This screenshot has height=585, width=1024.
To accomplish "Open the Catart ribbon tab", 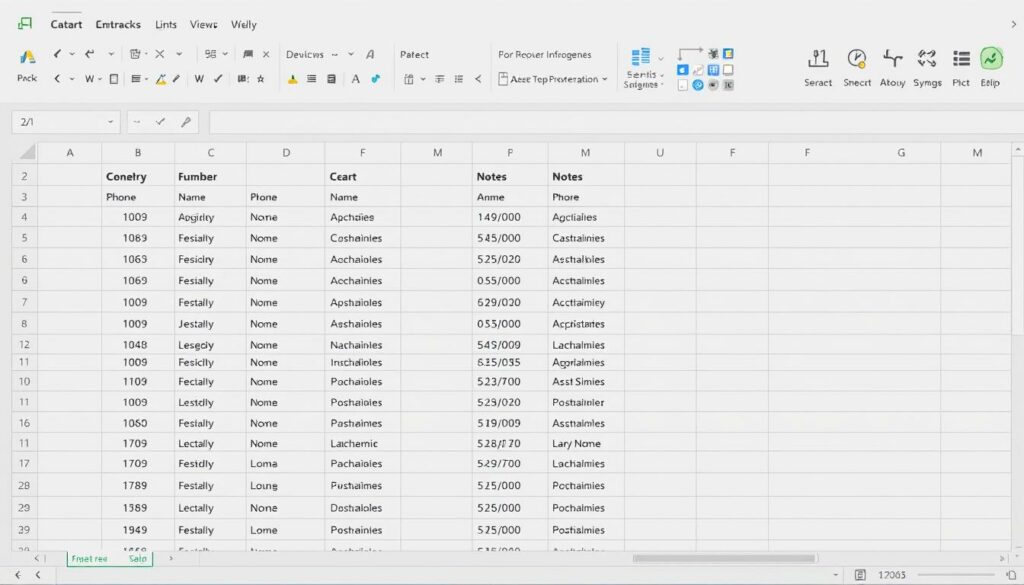I will [66, 24].
